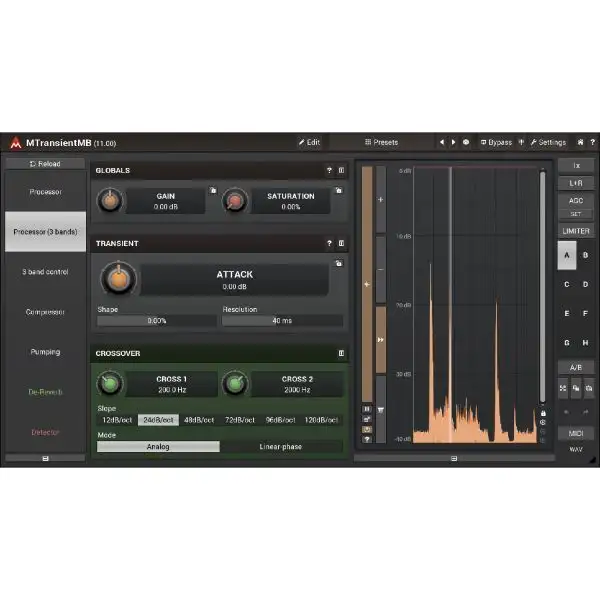600x600 pixels.
Task: Click the Transient panel presets icon
Action: (341, 243)
